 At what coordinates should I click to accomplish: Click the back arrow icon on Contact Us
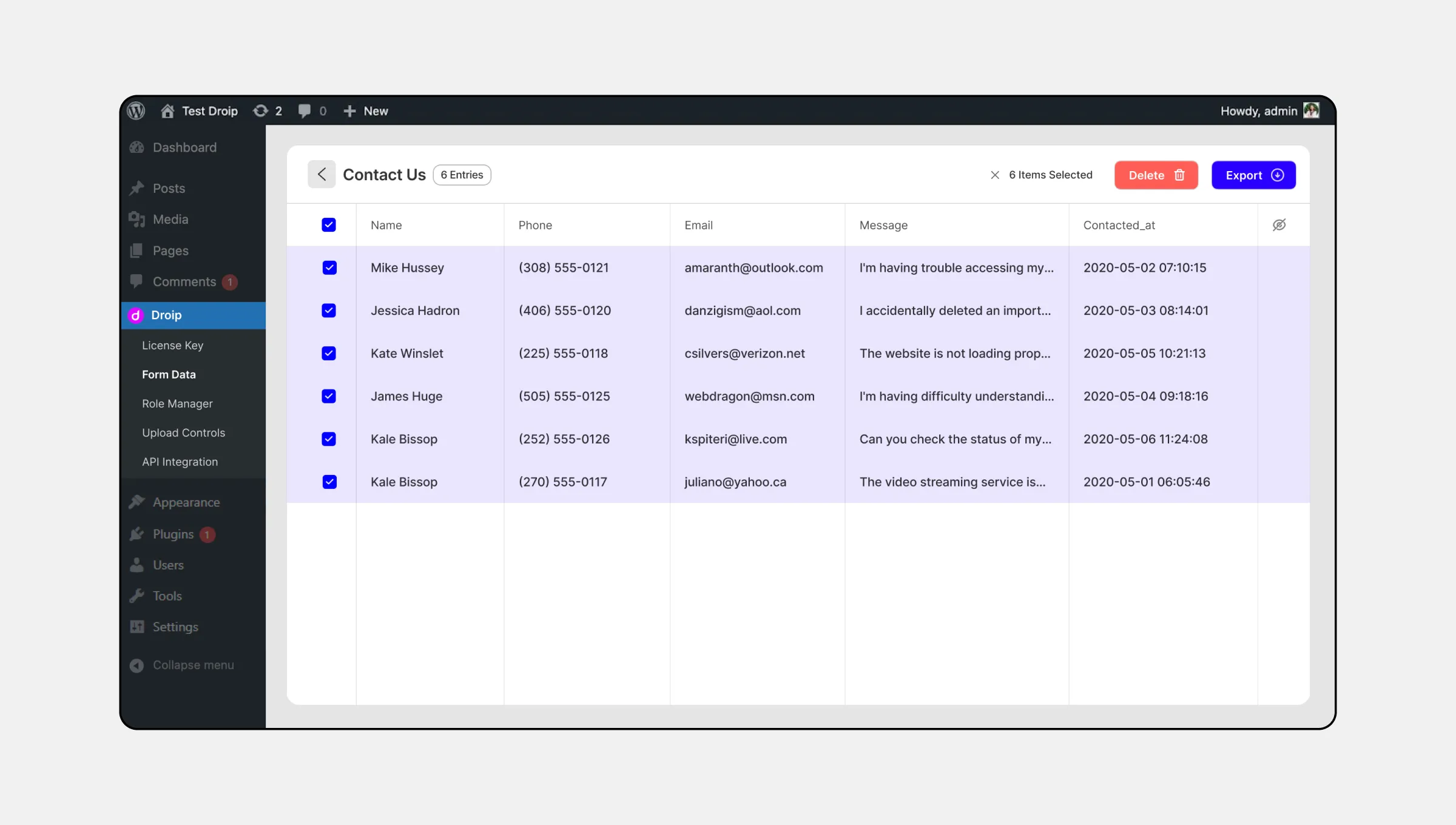(x=321, y=175)
